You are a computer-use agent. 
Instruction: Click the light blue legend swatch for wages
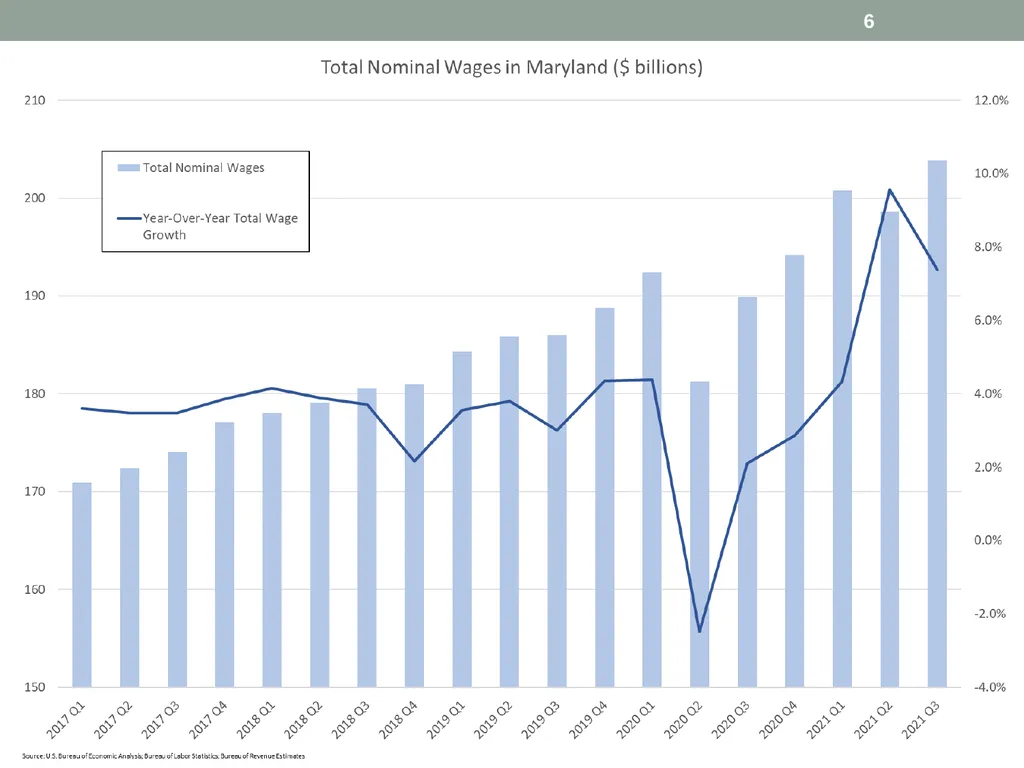pyautogui.click(x=129, y=168)
